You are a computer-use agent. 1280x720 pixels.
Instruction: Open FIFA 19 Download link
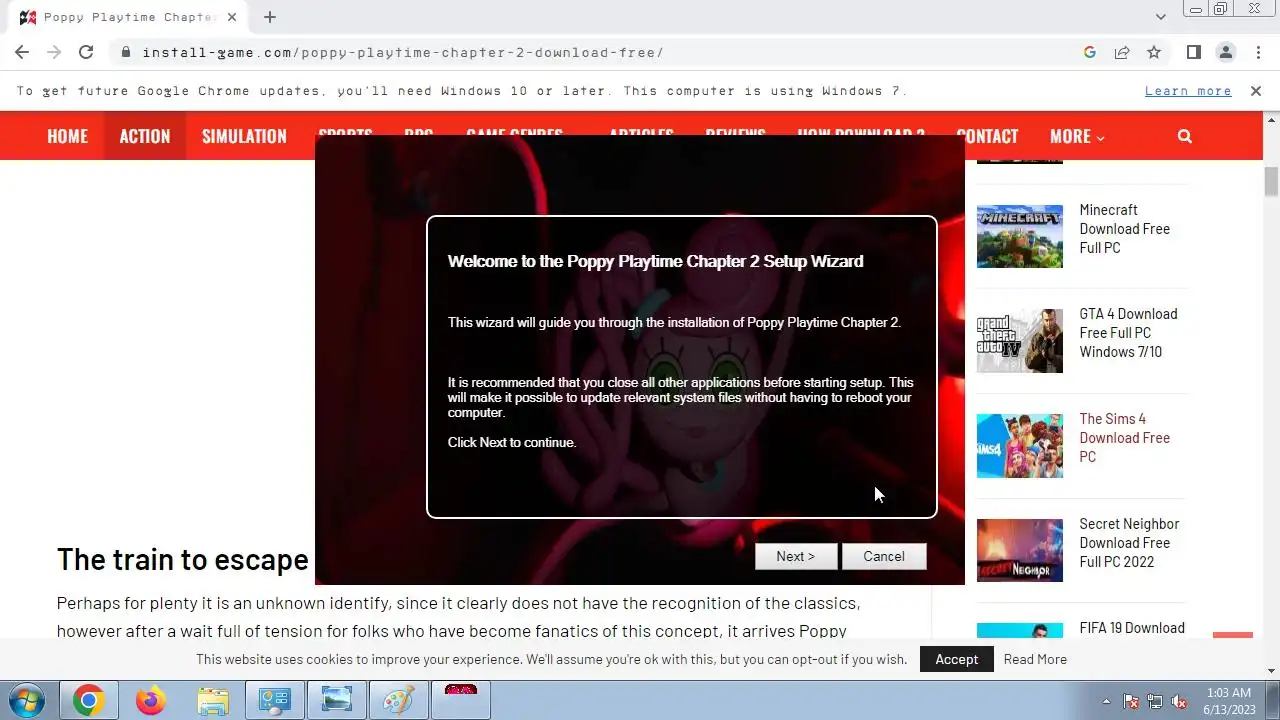coord(1132,628)
